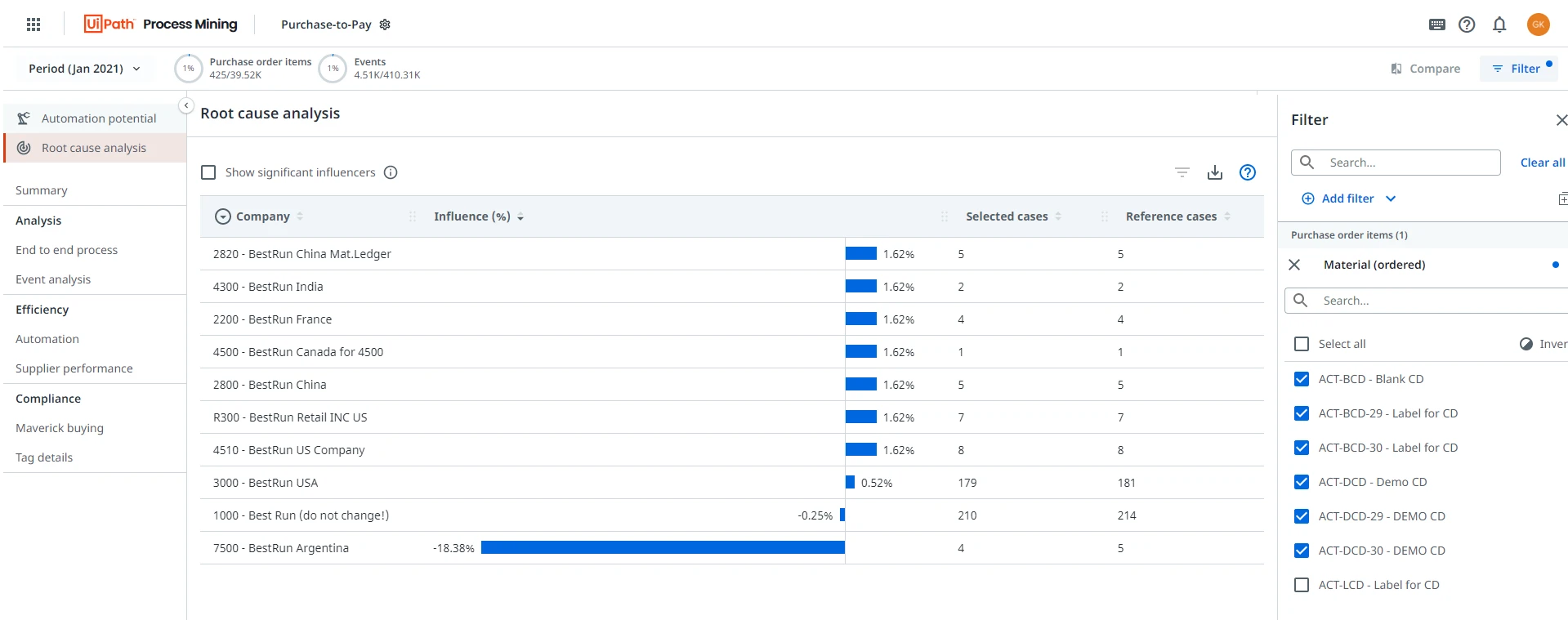This screenshot has height=620, width=1568.
Task: Open root cause analysis help icon
Action: [x=1248, y=172]
